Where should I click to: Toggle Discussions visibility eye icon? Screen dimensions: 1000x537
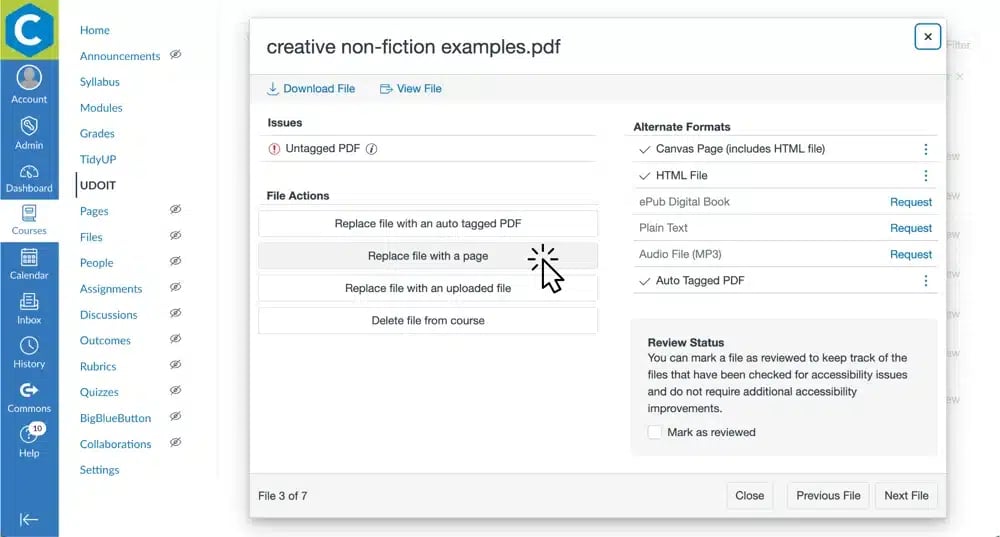click(x=175, y=313)
